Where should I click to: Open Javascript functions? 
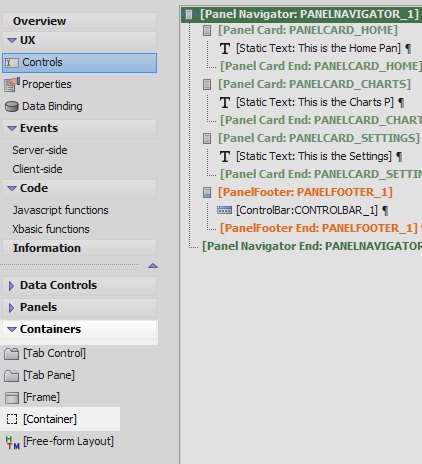(x=60, y=210)
